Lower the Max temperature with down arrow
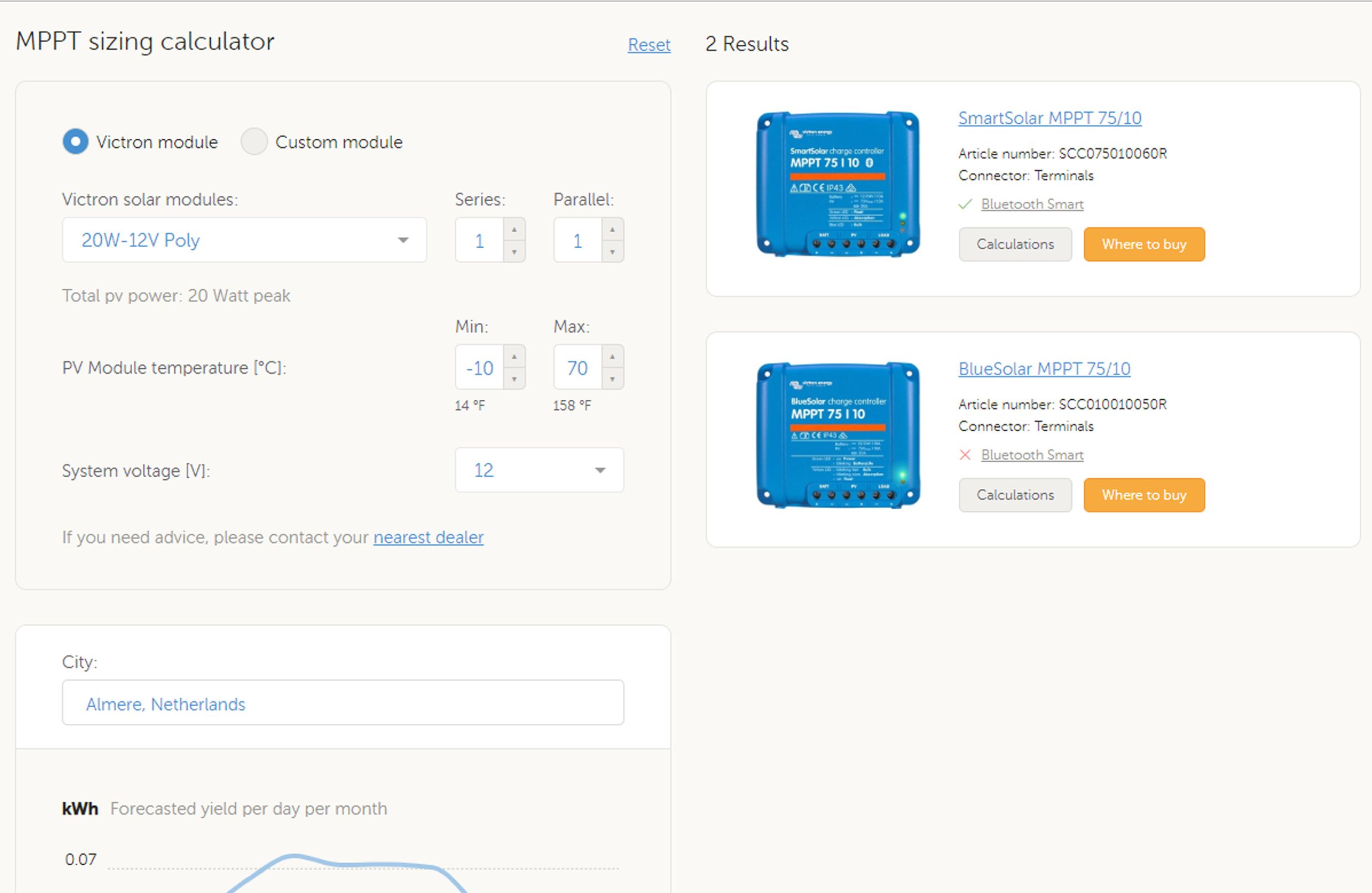 pyautogui.click(x=612, y=379)
